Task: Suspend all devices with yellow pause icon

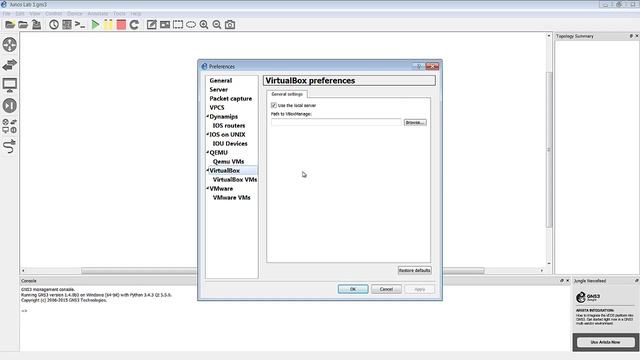Action: (108, 24)
